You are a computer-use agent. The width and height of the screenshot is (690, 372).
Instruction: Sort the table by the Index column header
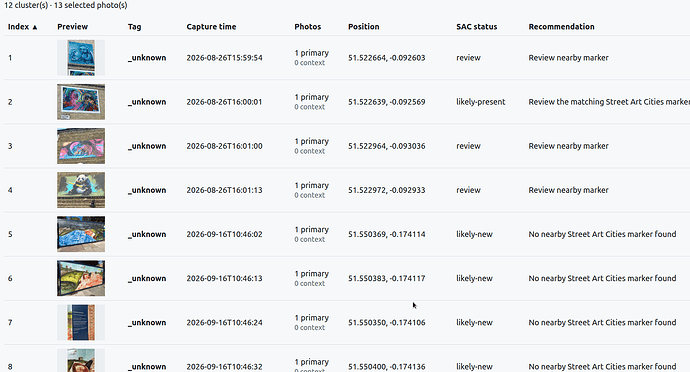(22, 27)
